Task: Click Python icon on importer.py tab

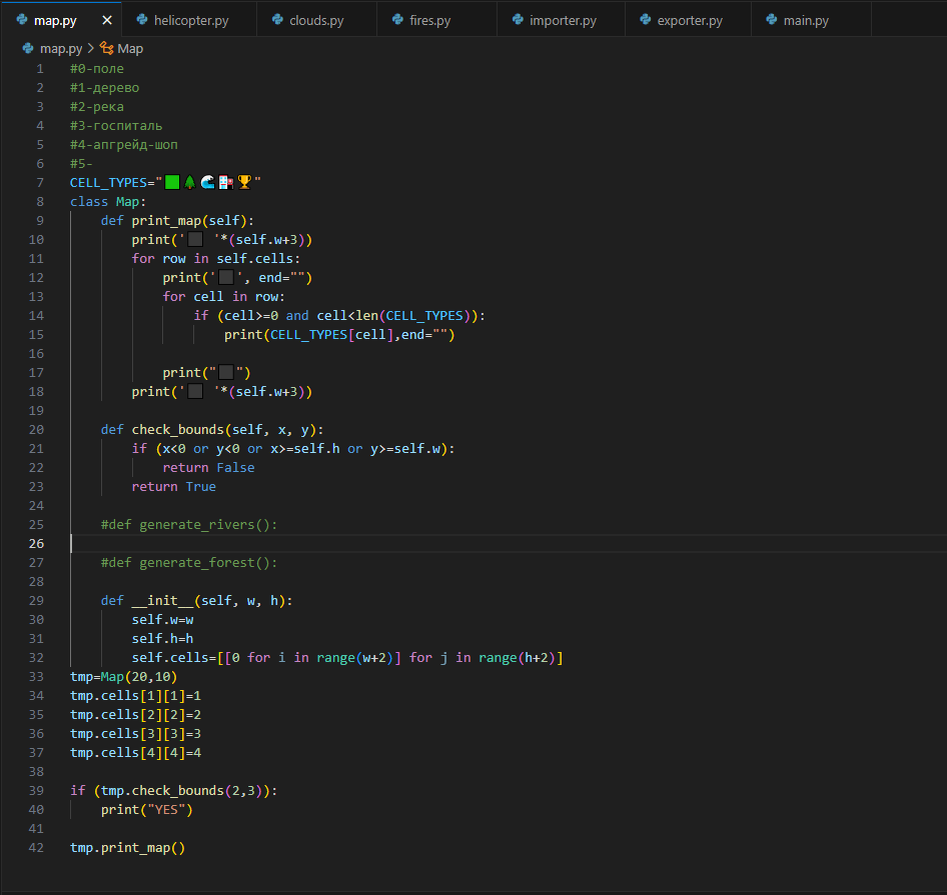Action: 518,19
